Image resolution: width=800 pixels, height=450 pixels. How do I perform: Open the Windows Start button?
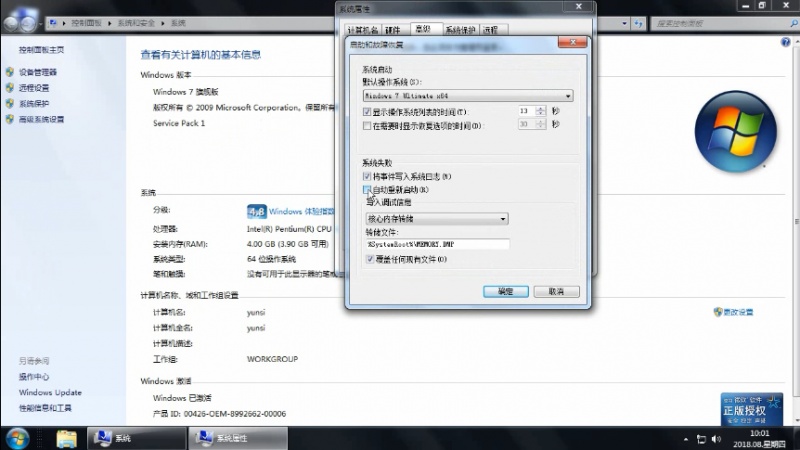(17, 439)
